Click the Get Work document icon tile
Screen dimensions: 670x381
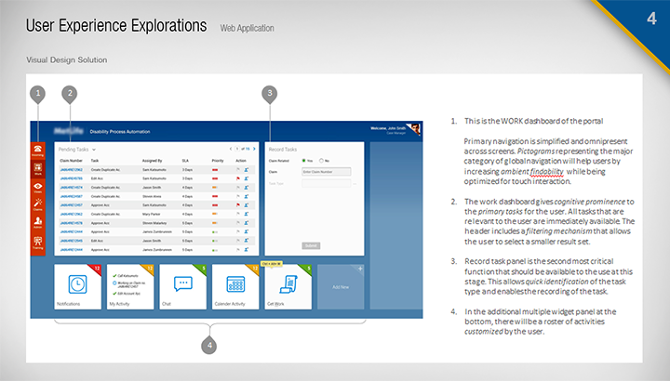pyautogui.click(x=288, y=284)
